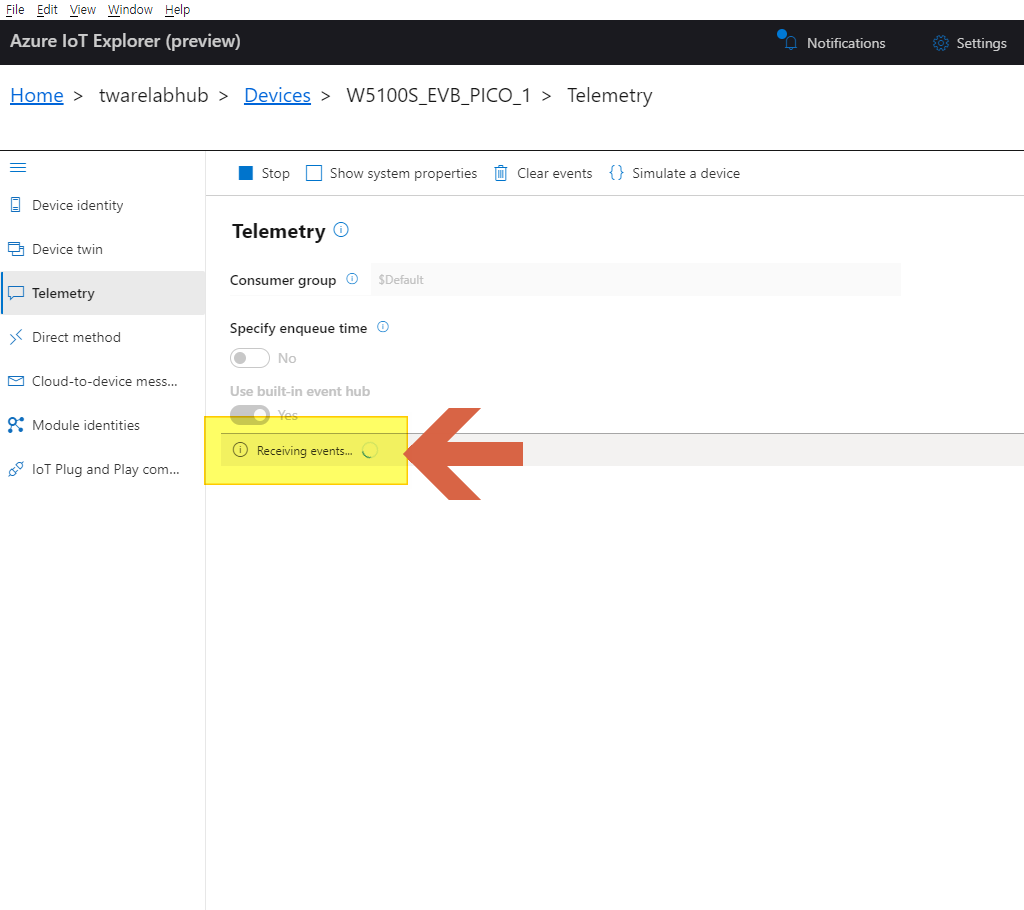
Task: Click the Telemetry chat bubble icon in the sidebar
Action: pyautogui.click(x=16, y=293)
